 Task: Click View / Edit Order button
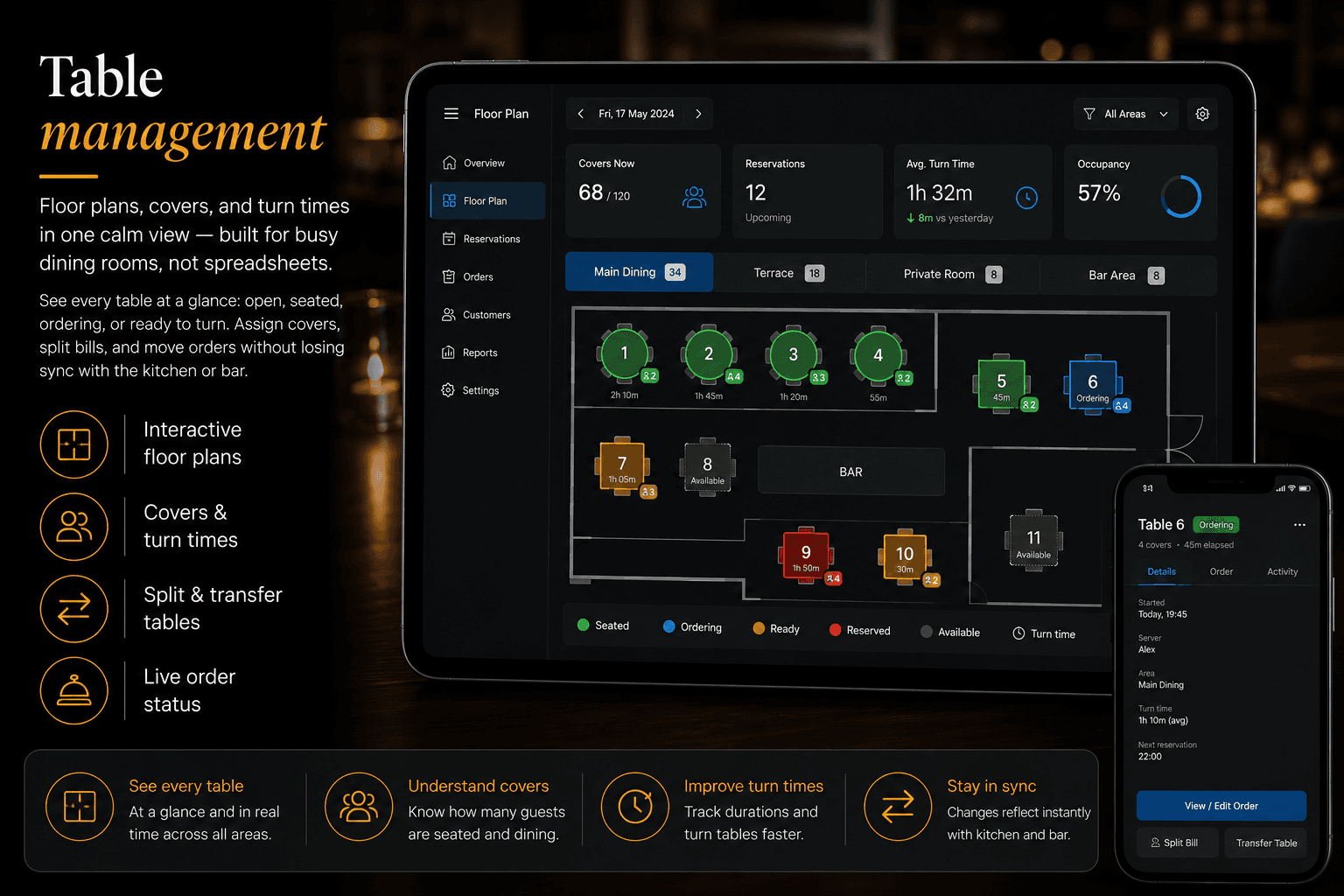1221,806
